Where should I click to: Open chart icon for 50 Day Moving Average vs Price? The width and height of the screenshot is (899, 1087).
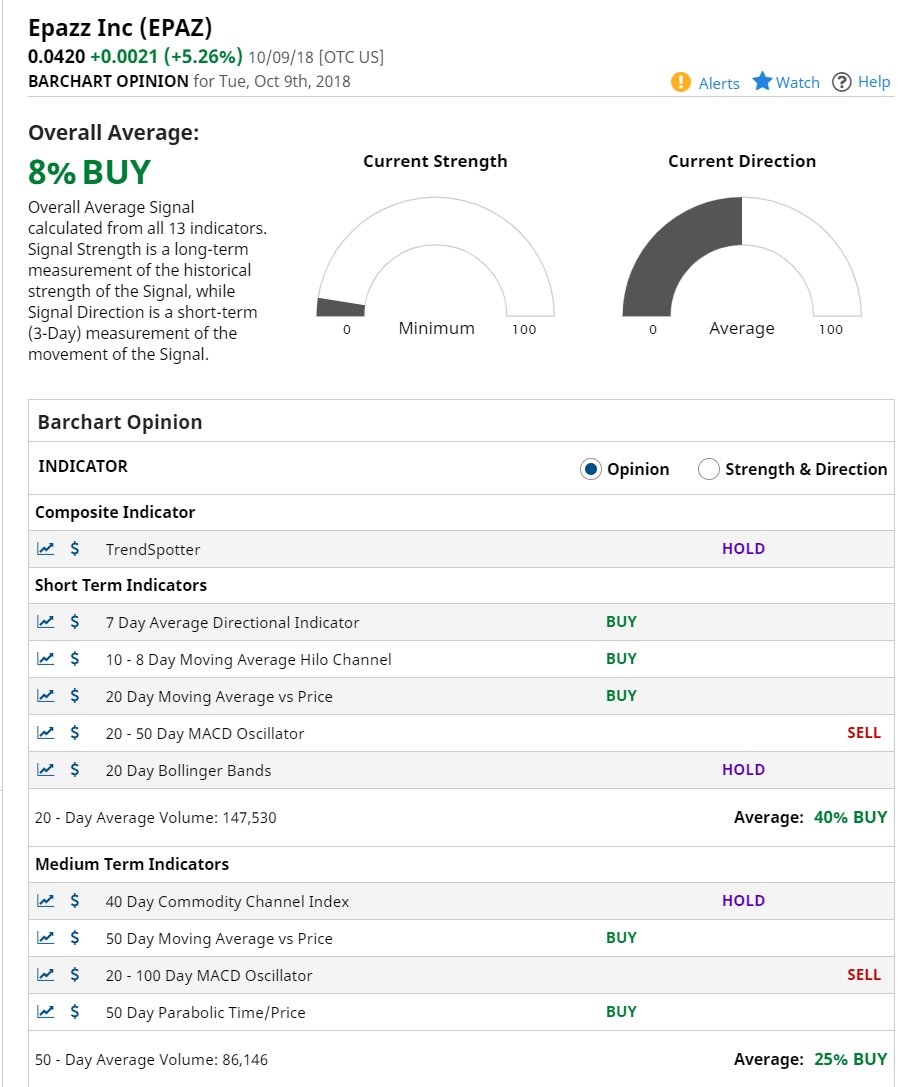coord(45,938)
